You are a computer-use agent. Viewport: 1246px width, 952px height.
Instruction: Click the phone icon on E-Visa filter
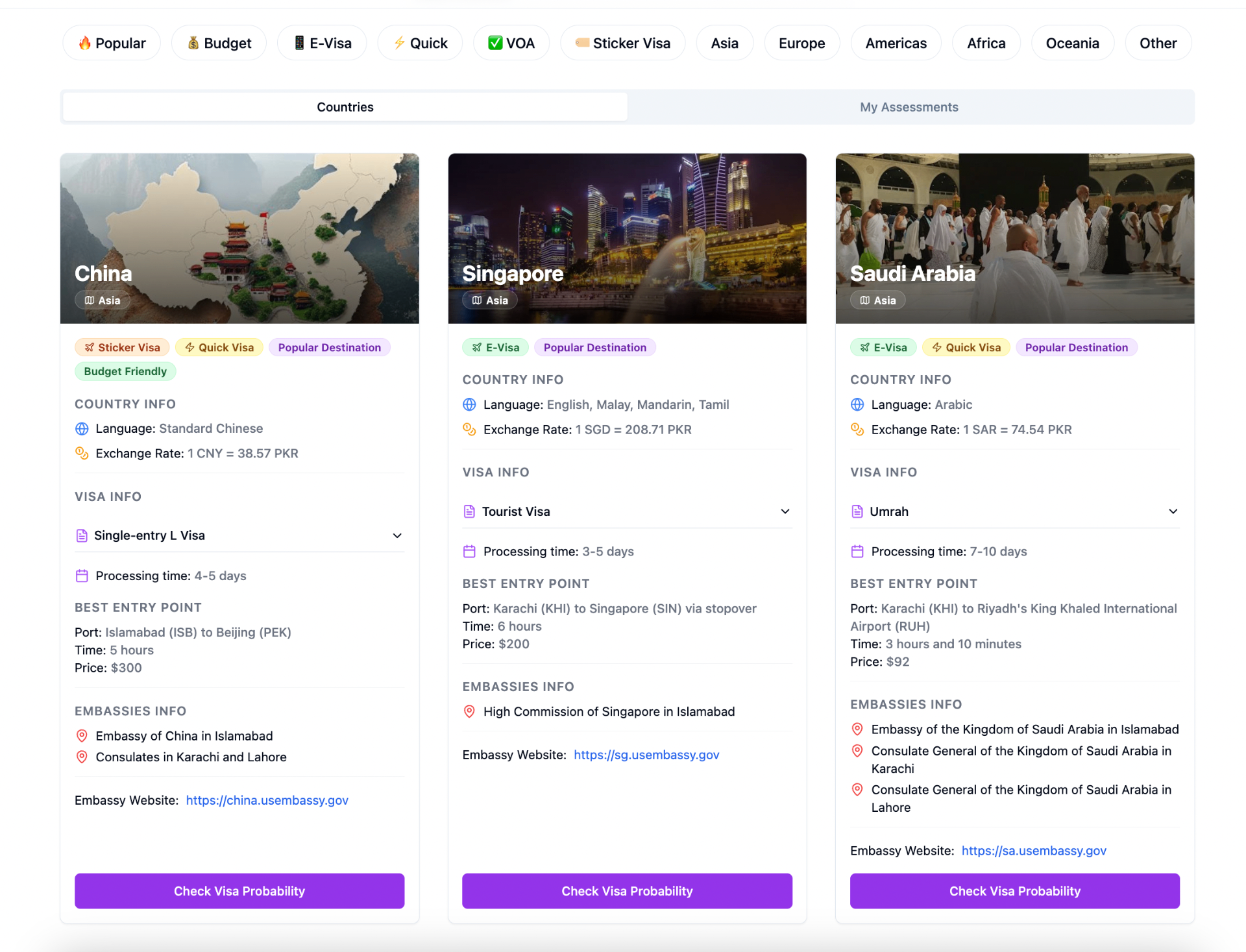point(299,43)
